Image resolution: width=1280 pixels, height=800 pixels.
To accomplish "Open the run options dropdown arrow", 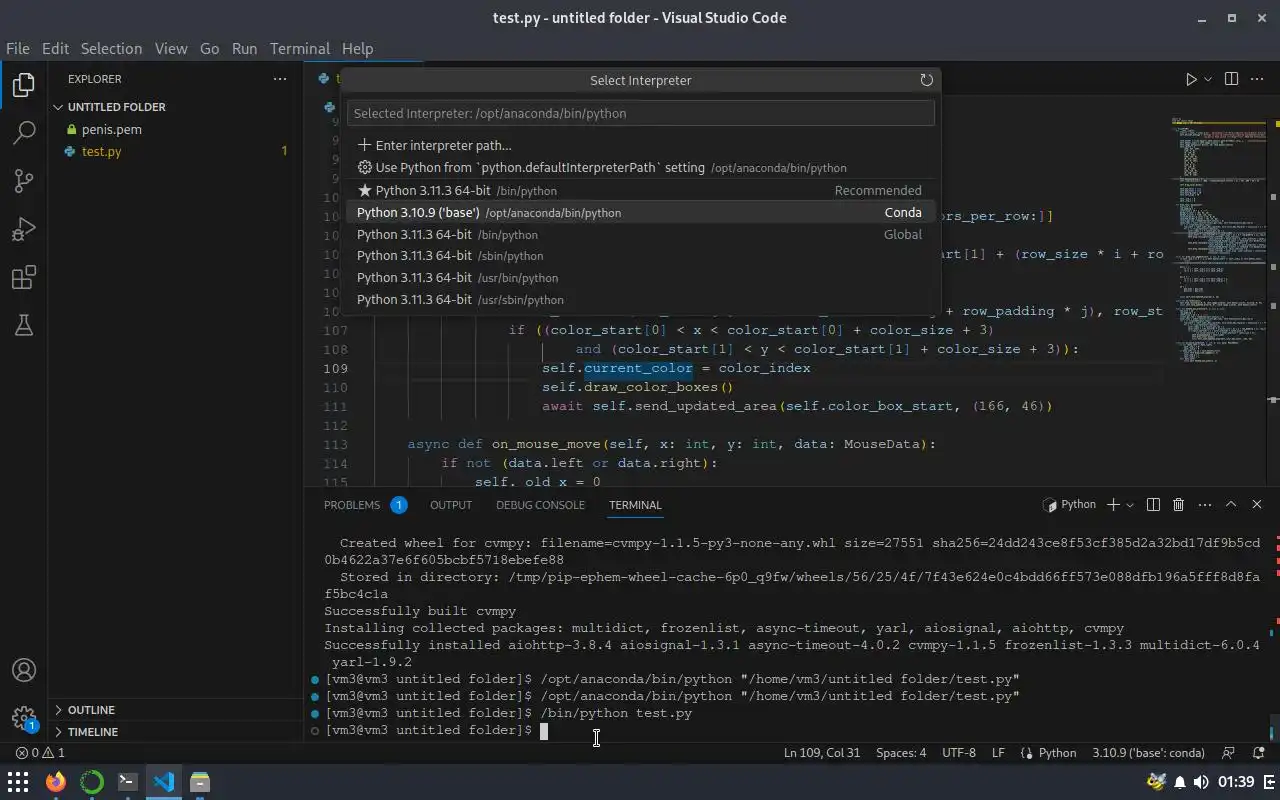I will click(x=1208, y=79).
